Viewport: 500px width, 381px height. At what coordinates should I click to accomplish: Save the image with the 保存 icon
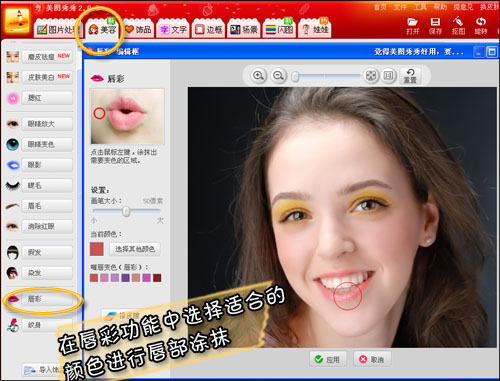coord(435,26)
